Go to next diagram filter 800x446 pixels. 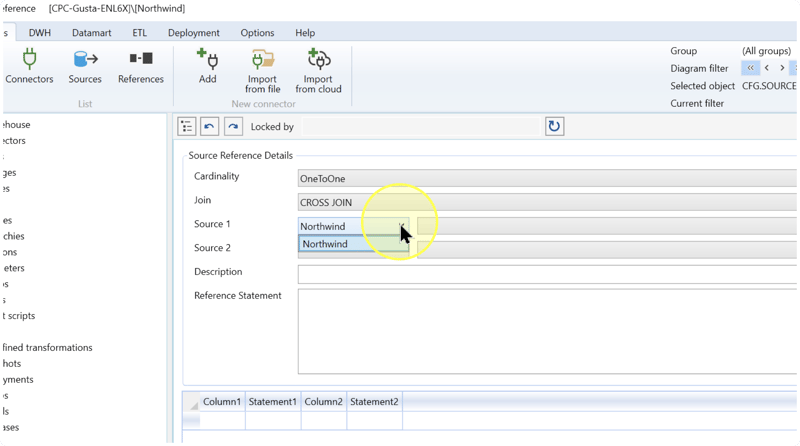point(782,68)
